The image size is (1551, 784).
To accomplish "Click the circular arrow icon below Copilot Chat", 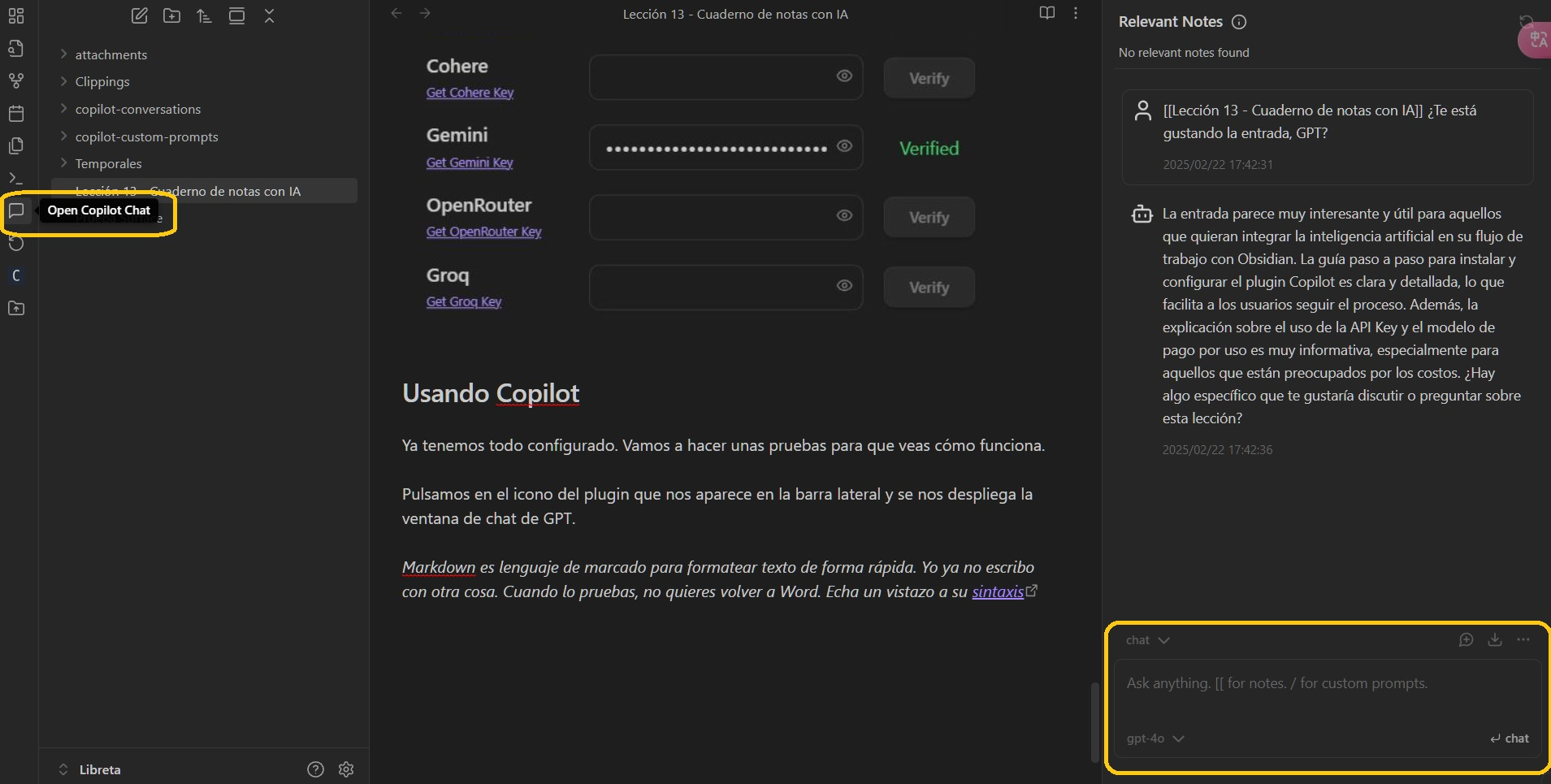I will (16, 243).
